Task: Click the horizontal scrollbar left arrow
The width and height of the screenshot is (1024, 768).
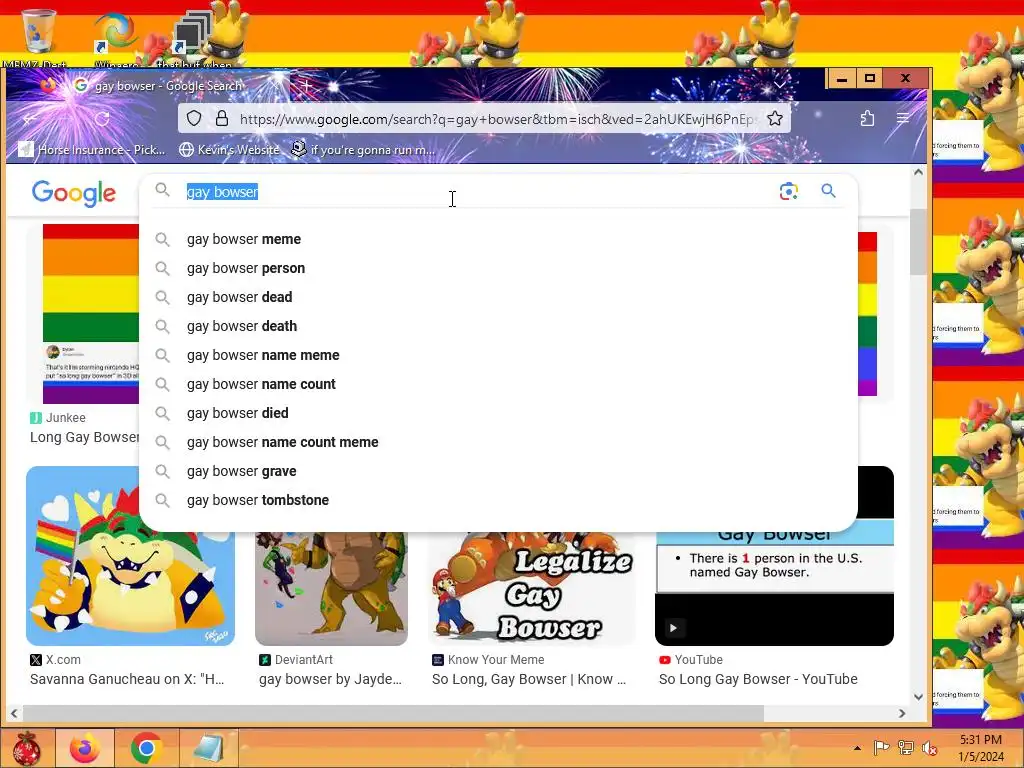Action: 14,713
